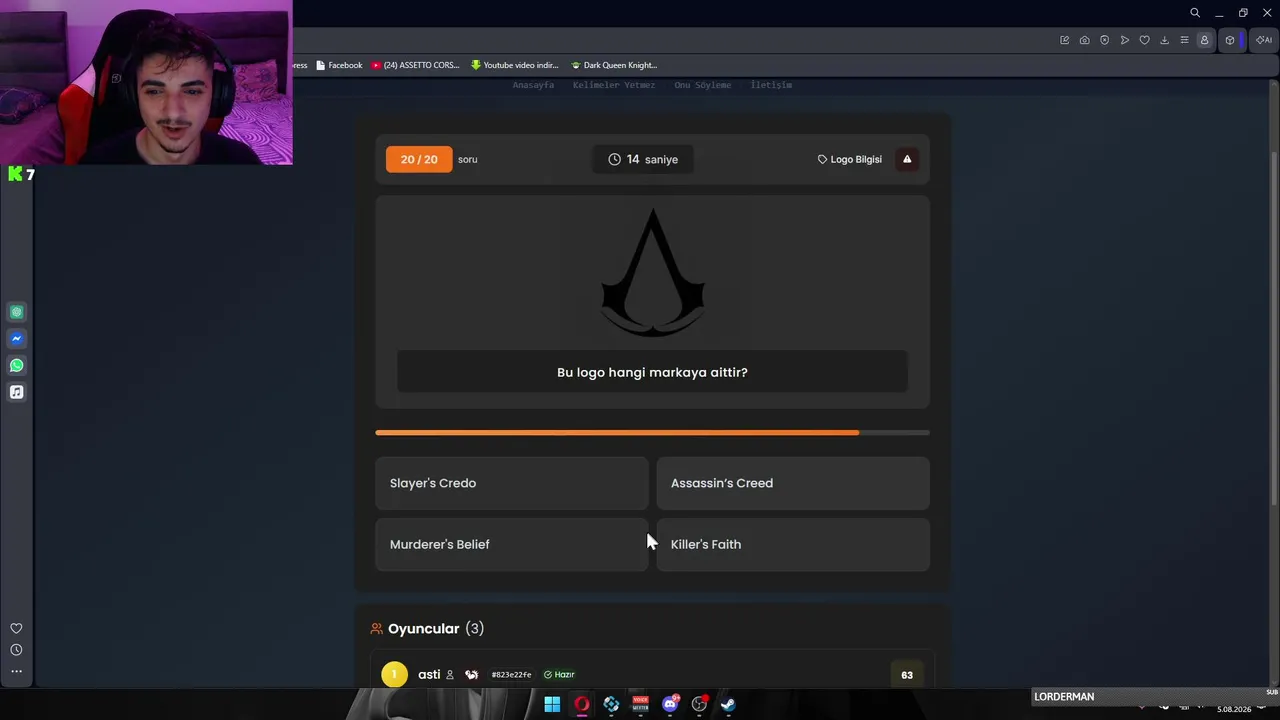Open the ASSETTO CORS... YouTube bookmark
The width and height of the screenshot is (1280, 720).
[x=415, y=65]
